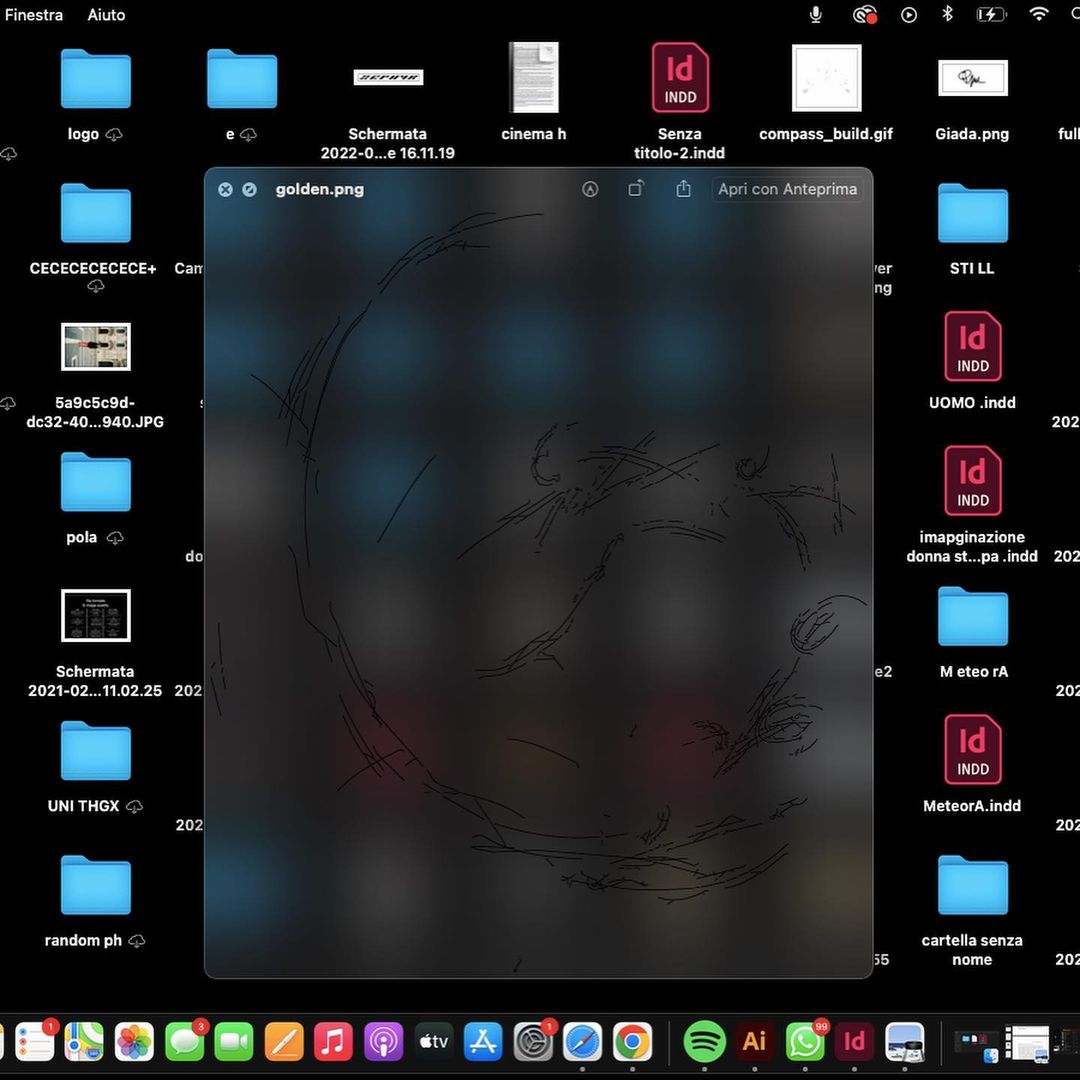Select the MeteorA.indd document icon

(972, 750)
